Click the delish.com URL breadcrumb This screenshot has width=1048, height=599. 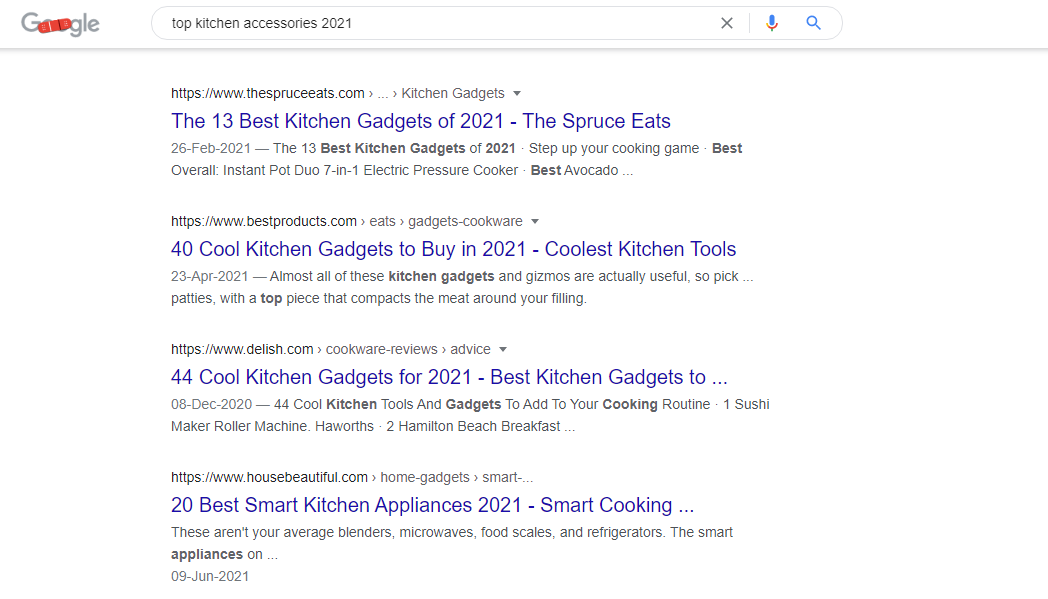[331, 350]
